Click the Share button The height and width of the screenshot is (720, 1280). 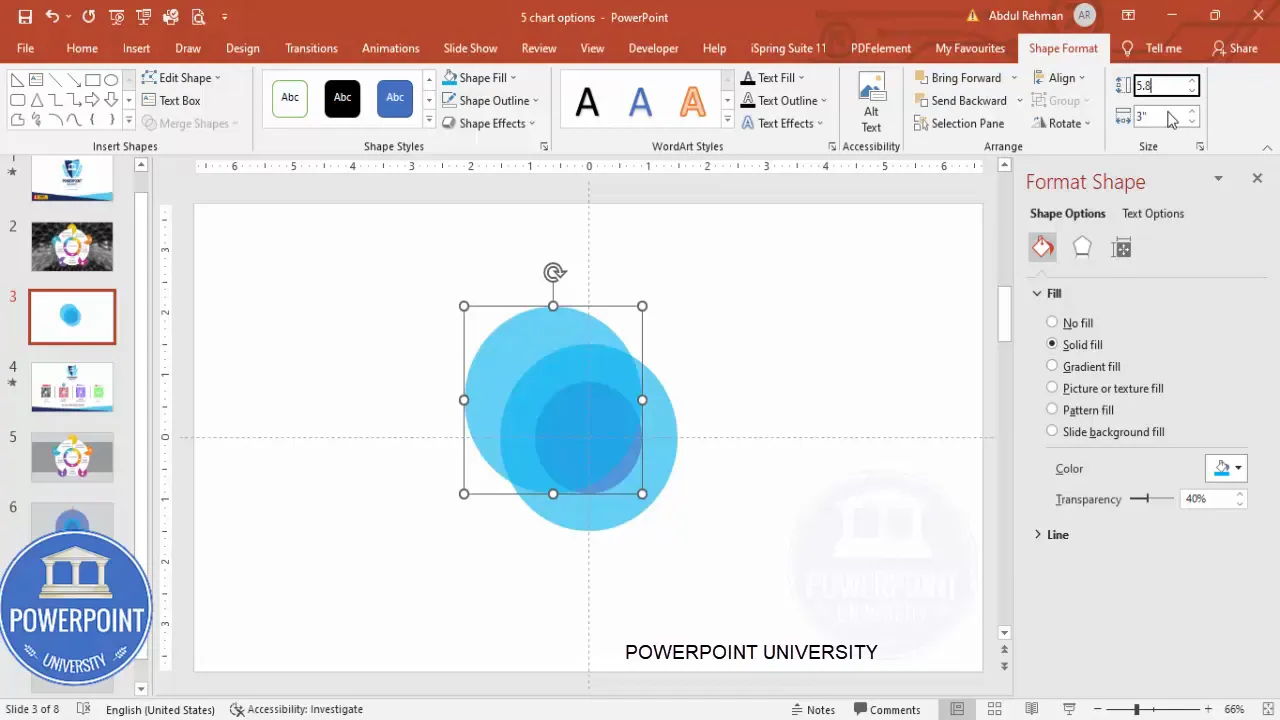point(1235,48)
